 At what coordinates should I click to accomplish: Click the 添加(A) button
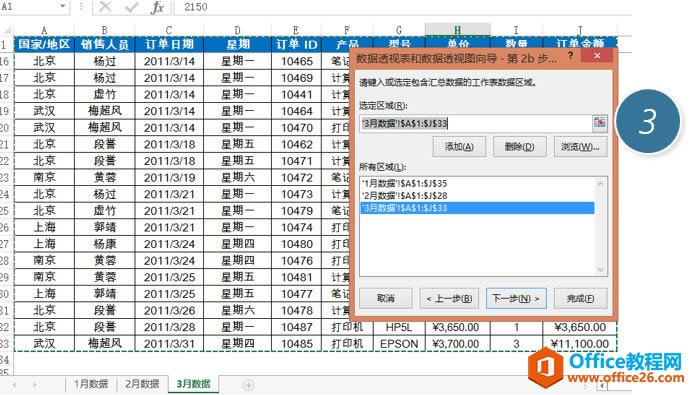(459, 147)
